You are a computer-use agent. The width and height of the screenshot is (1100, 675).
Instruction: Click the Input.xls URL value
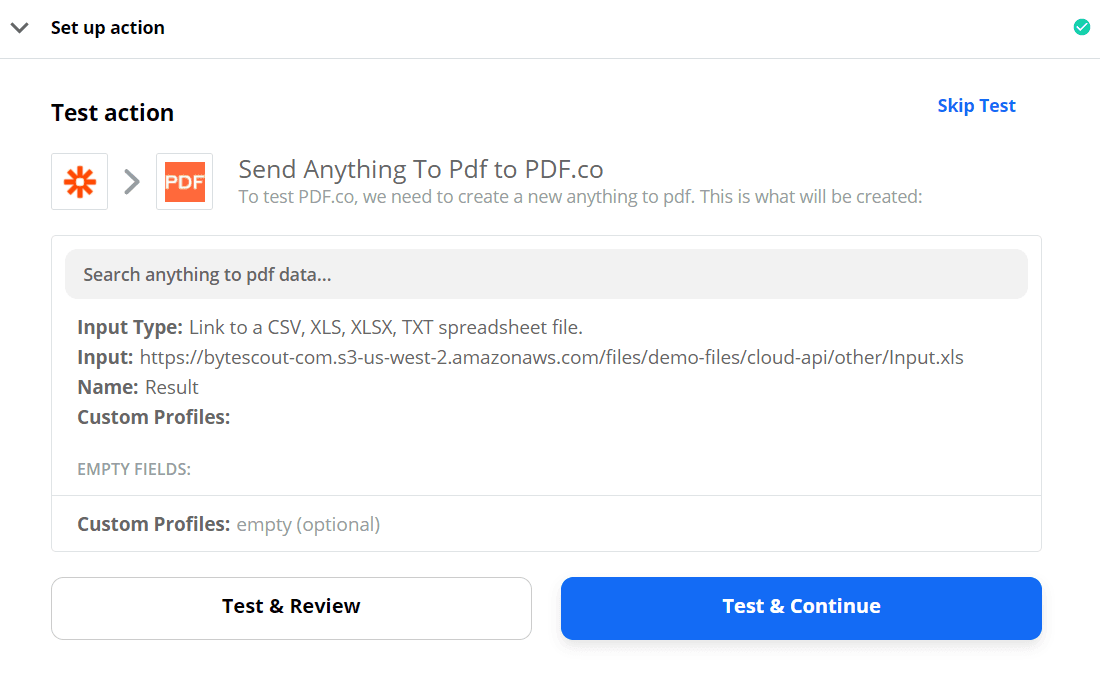551,357
